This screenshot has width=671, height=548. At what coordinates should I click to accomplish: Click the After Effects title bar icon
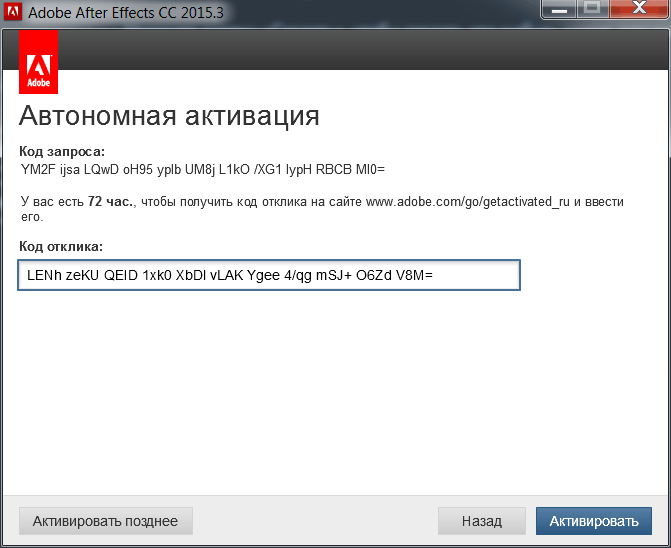12,11
